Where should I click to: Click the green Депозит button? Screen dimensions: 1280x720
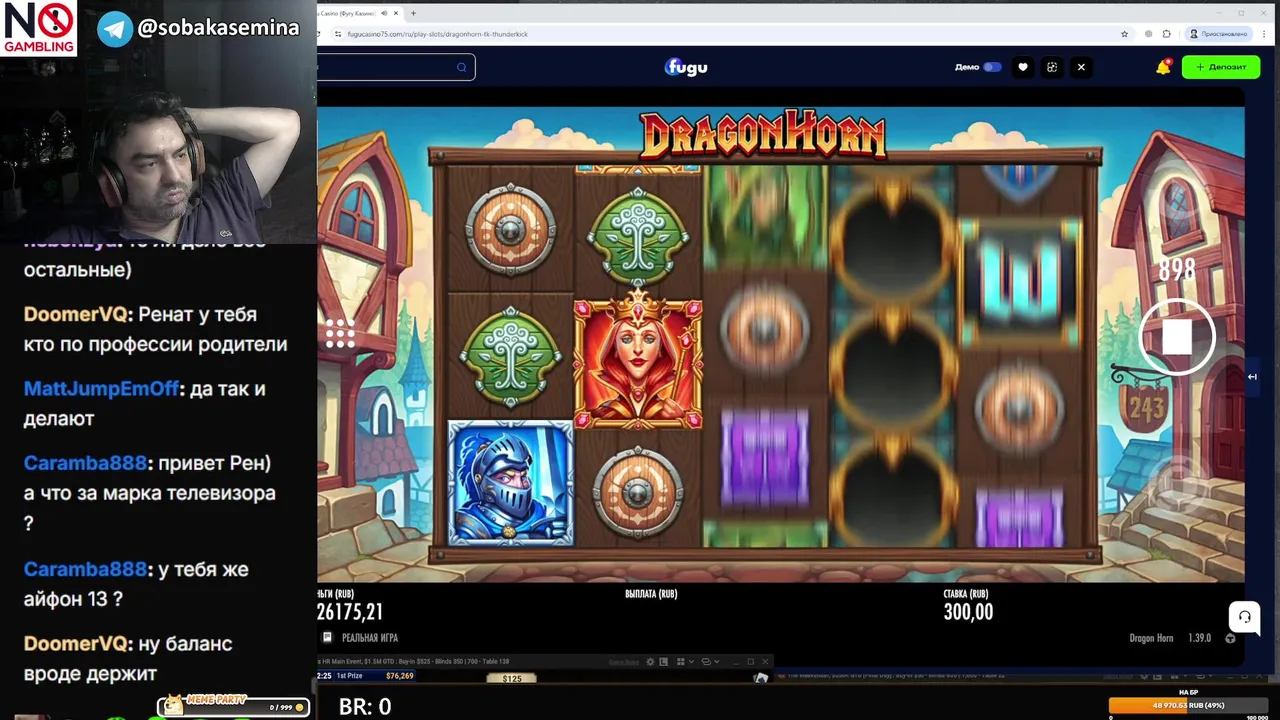click(x=1221, y=67)
